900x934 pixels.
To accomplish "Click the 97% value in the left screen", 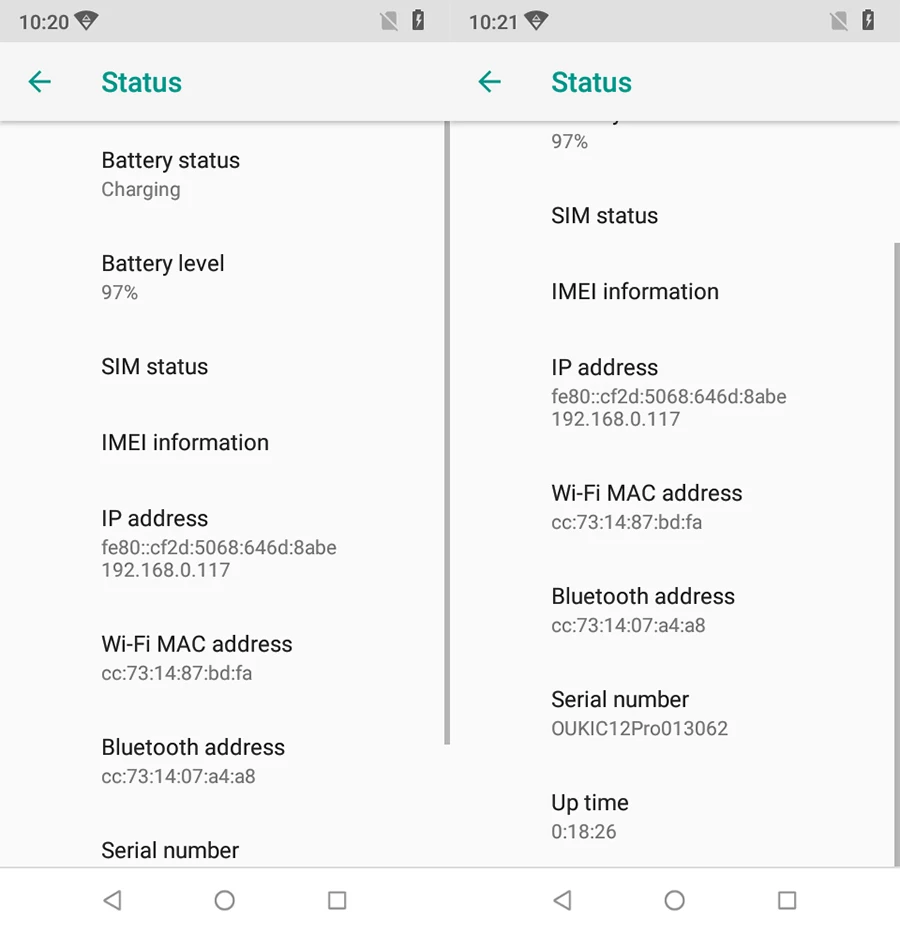I will 120,292.
